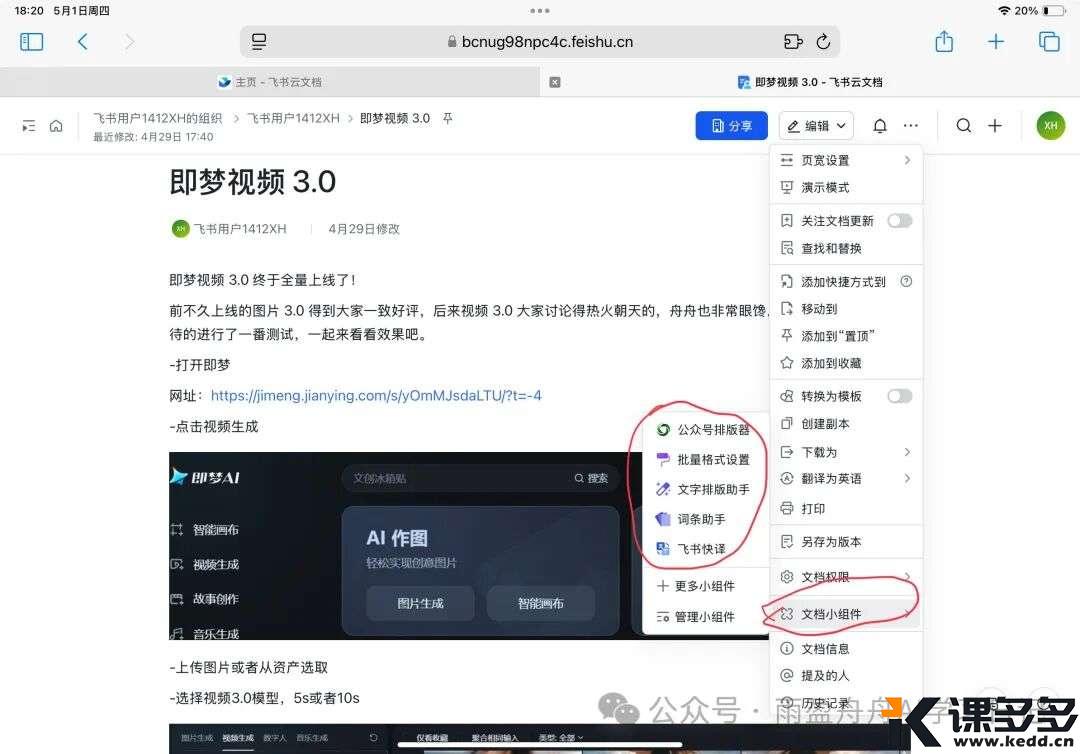Expand the 编辑 mode dropdown
This screenshot has width=1080, height=754.
tap(816, 126)
